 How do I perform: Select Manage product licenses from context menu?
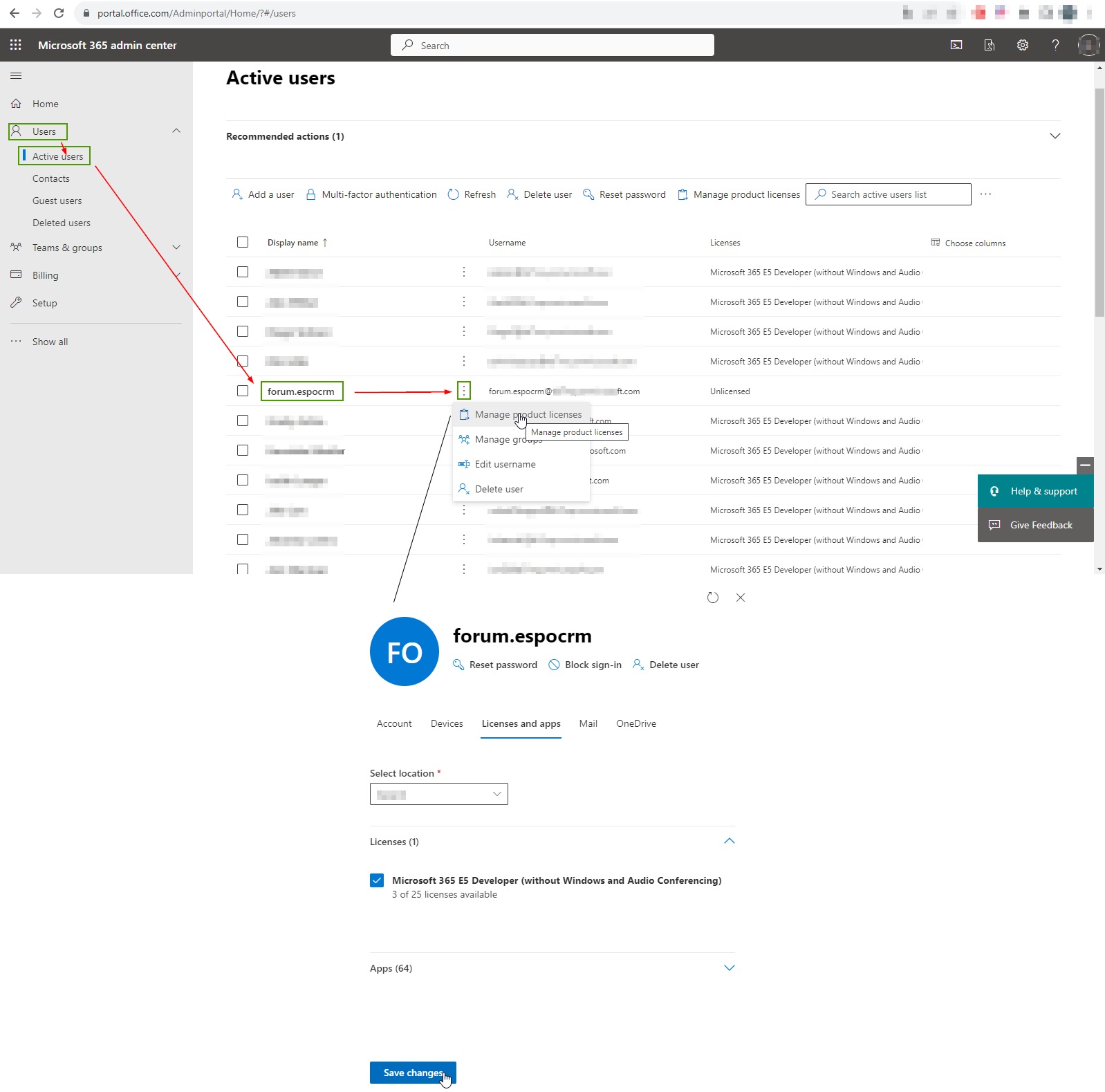[x=521, y=415]
